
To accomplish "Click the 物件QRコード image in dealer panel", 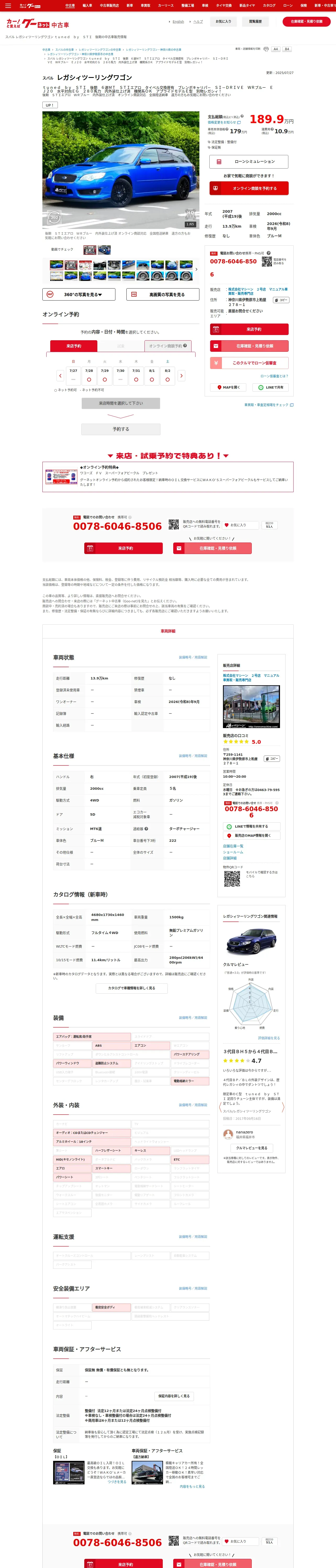I will pos(232,878).
